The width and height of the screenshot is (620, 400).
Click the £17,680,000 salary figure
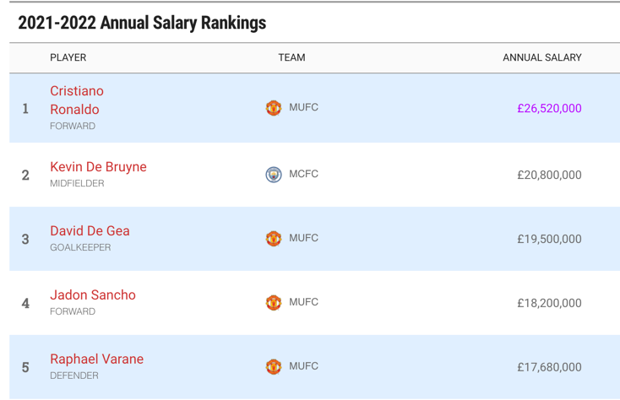tap(549, 367)
